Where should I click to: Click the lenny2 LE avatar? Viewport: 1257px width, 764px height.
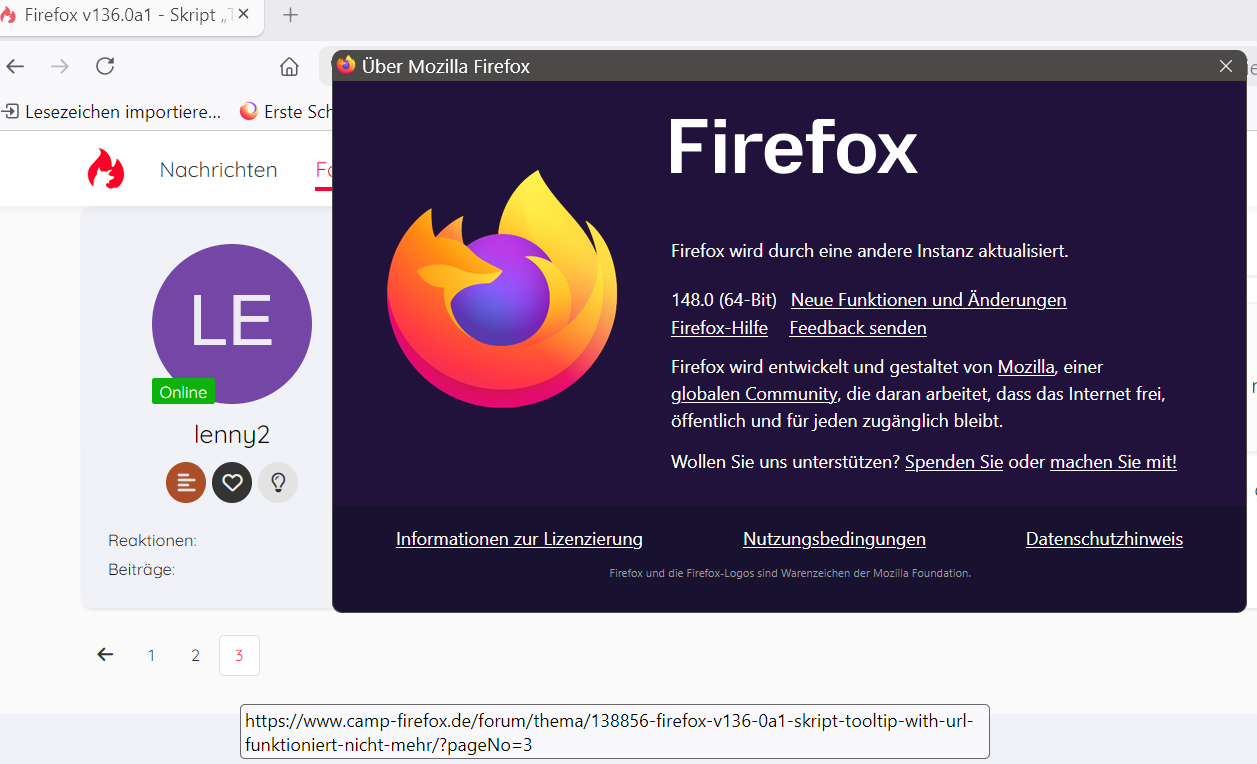click(232, 323)
